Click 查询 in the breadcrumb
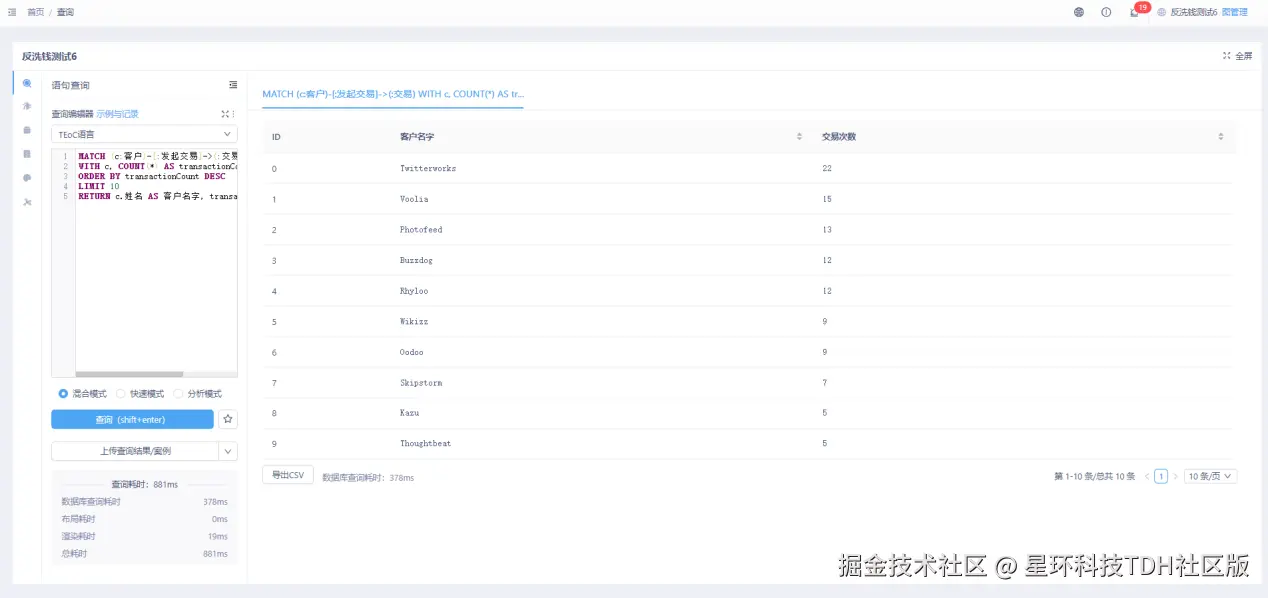This screenshot has height=598, width=1268. click(x=65, y=12)
